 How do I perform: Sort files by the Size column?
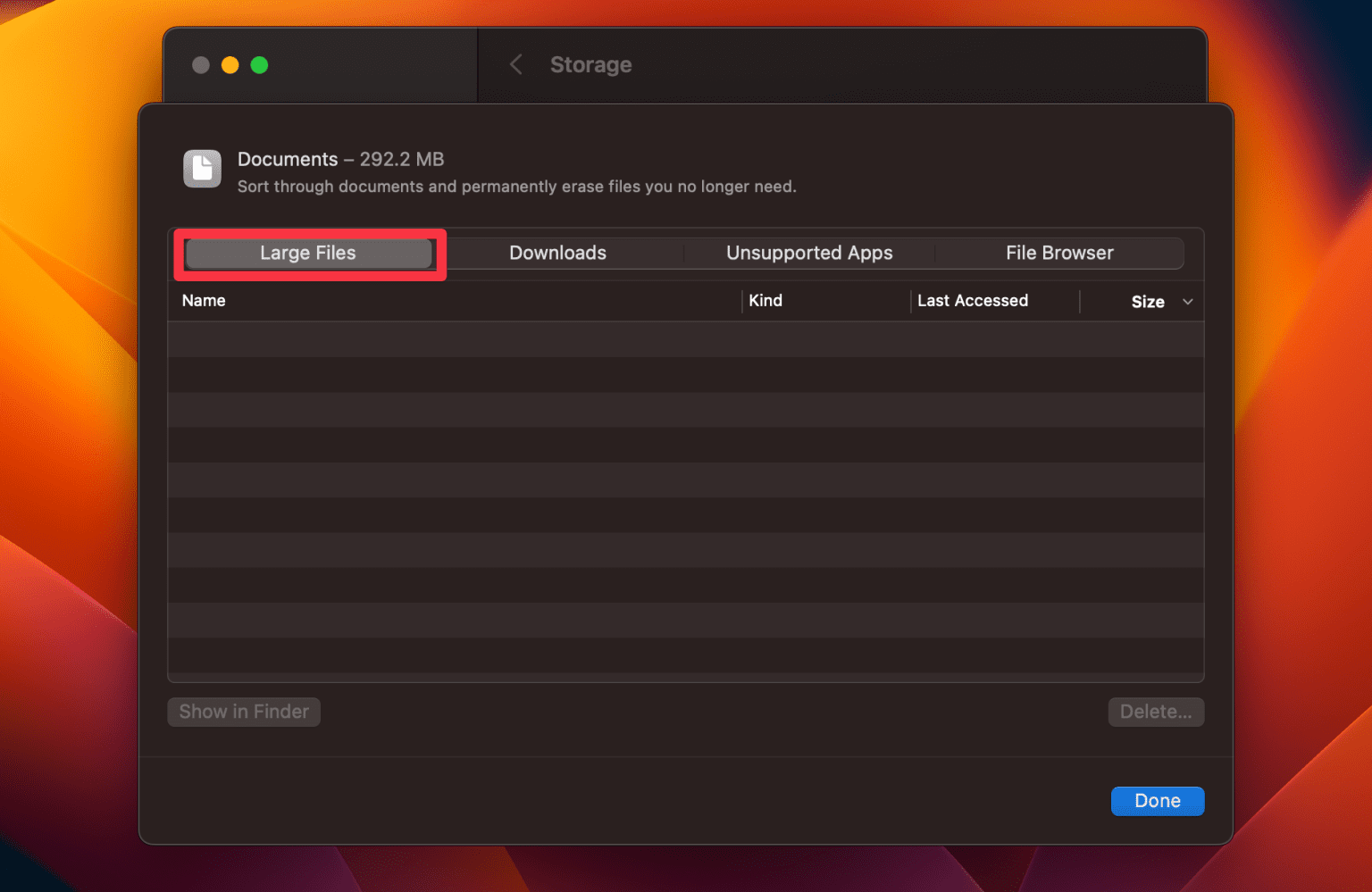click(1148, 301)
